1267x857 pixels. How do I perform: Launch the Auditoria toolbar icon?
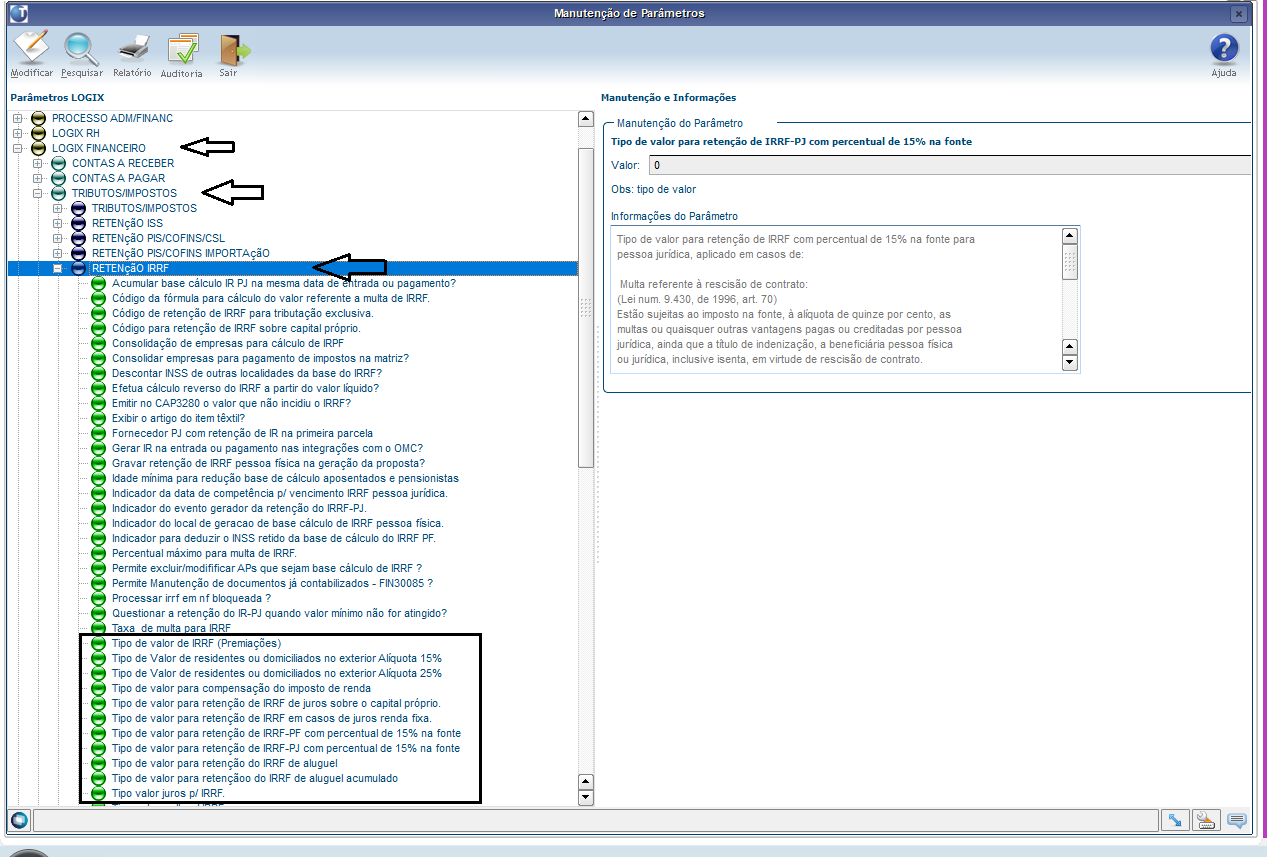(x=182, y=54)
